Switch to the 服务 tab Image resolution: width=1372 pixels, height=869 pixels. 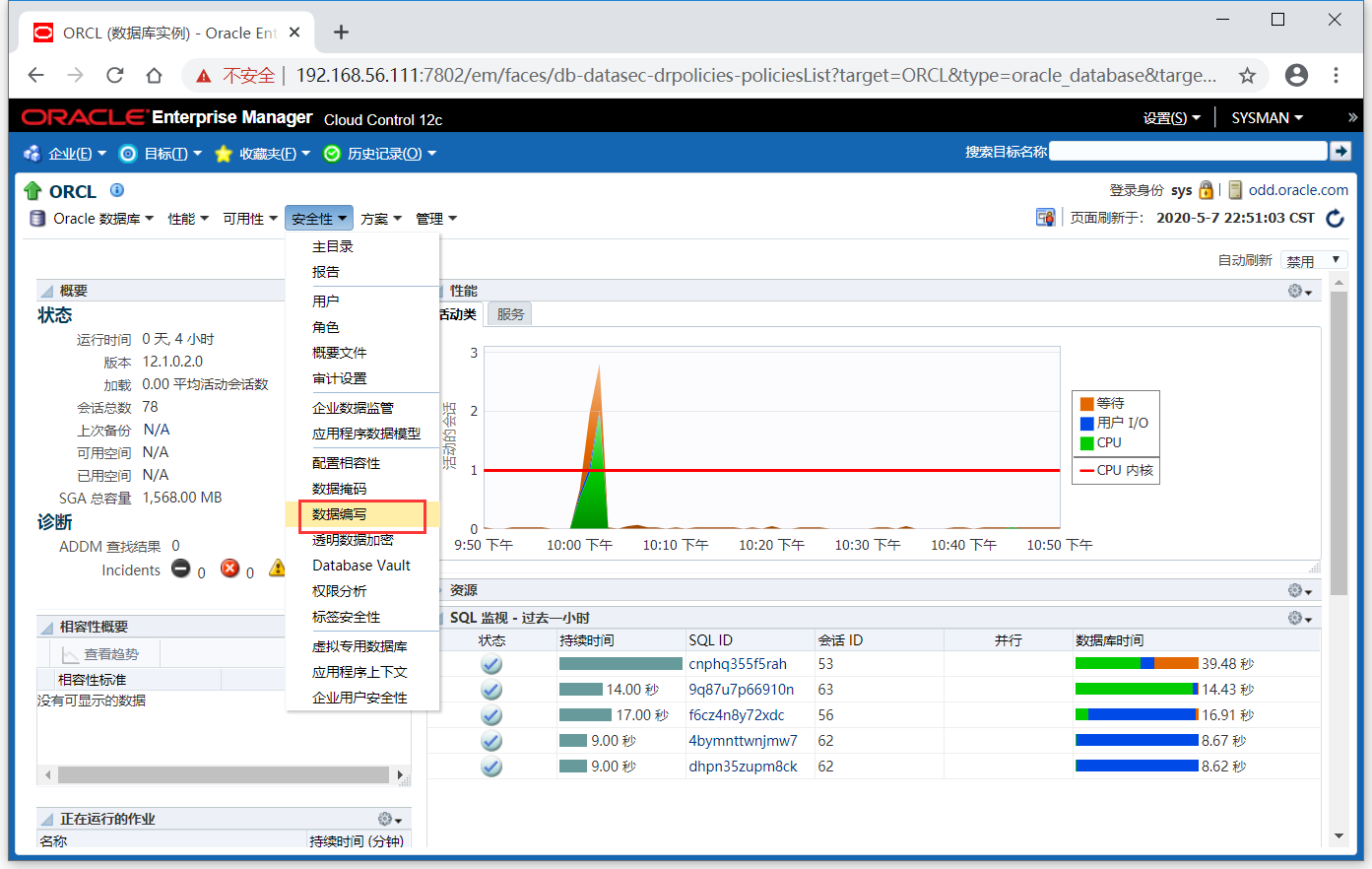tap(510, 314)
